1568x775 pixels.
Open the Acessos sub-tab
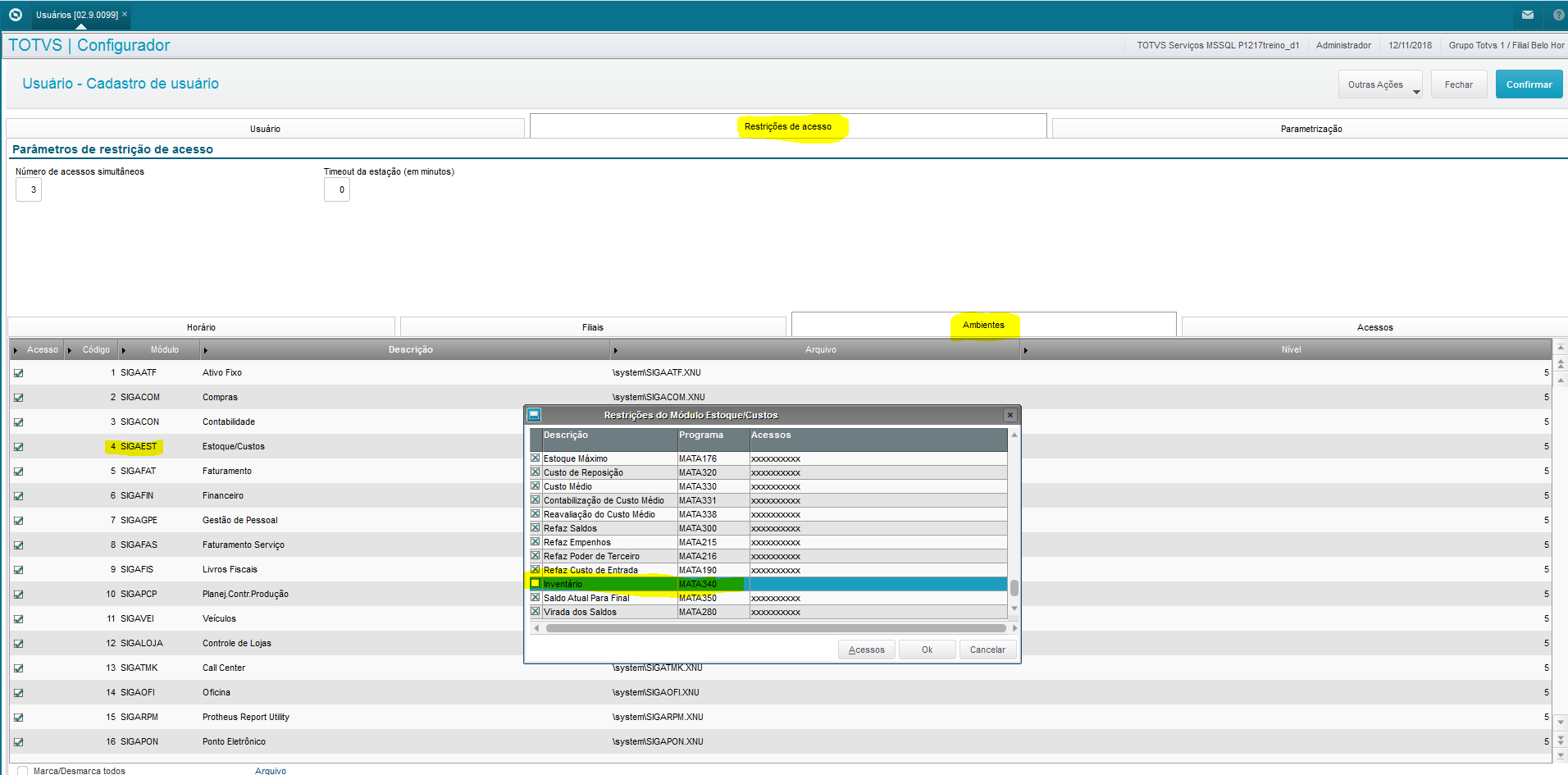click(1374, 327)
